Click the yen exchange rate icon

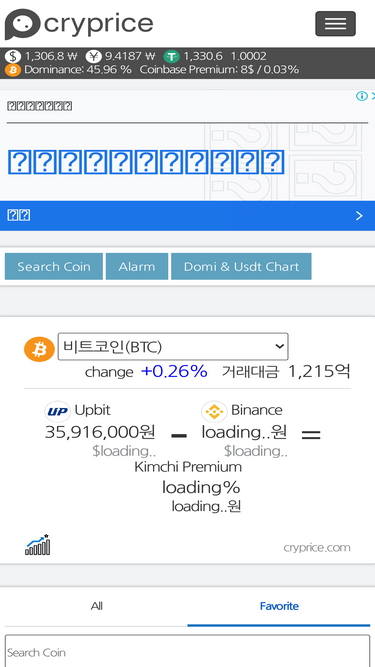click(94, 56)
